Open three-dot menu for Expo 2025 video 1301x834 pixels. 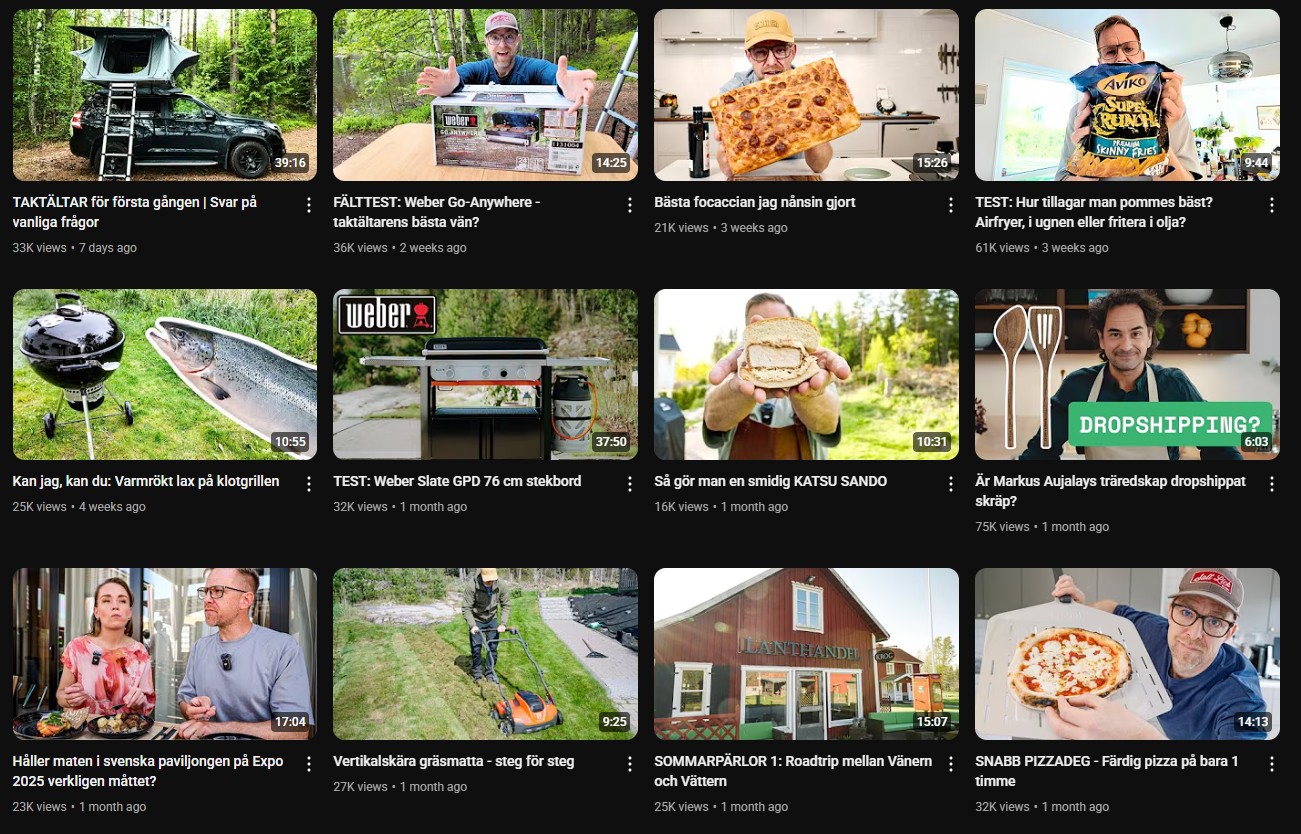pos(309,764)
